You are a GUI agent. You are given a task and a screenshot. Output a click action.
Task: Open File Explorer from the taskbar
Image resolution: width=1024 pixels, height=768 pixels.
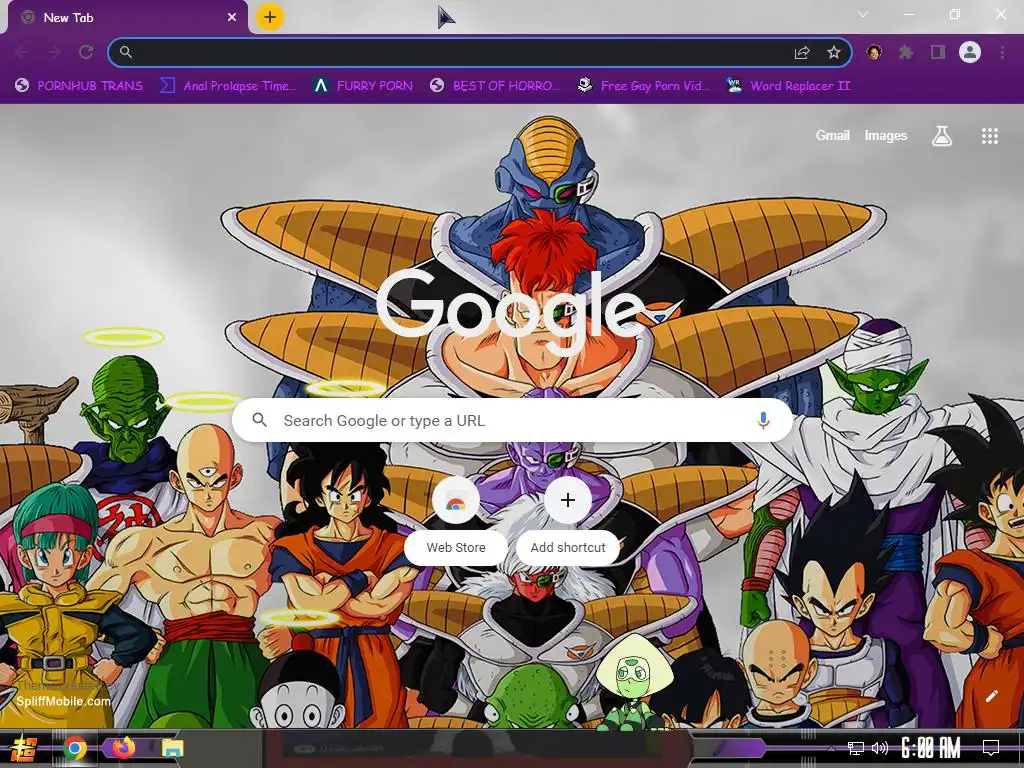click(x=173, y=748)
